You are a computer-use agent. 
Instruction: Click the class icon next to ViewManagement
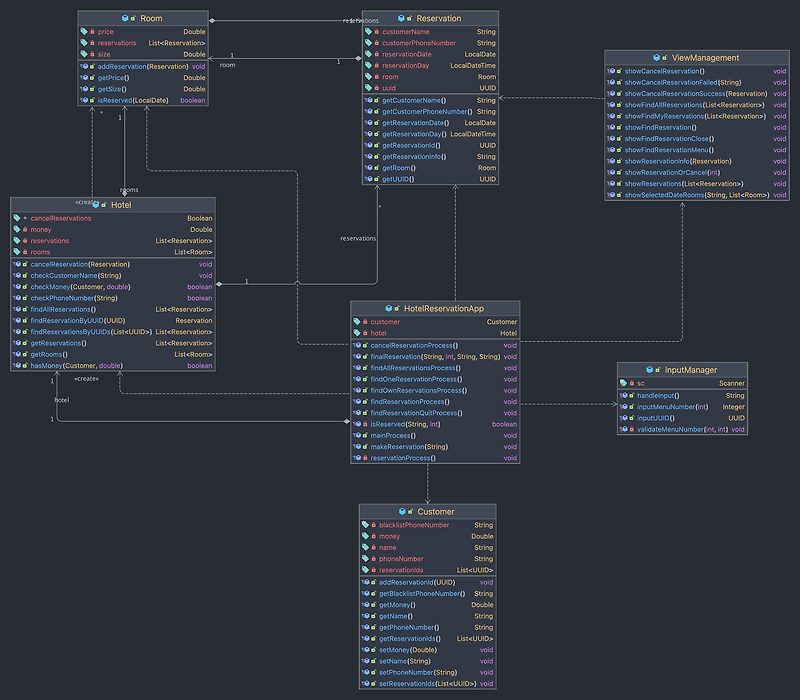(x=657, y=58)
